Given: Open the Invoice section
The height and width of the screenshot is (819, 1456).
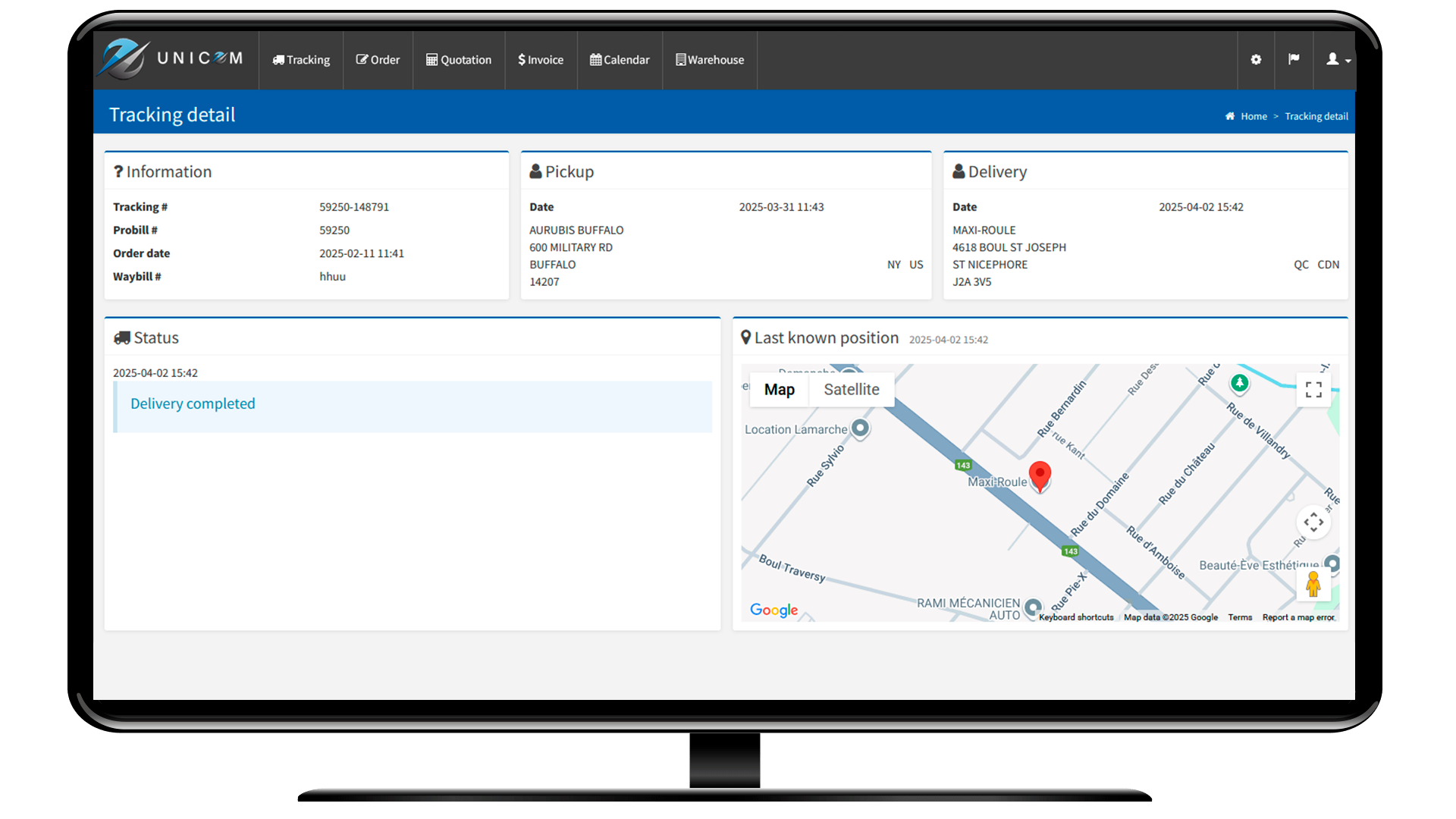Looking at the screenshot, I should click(x=541, y=60).
